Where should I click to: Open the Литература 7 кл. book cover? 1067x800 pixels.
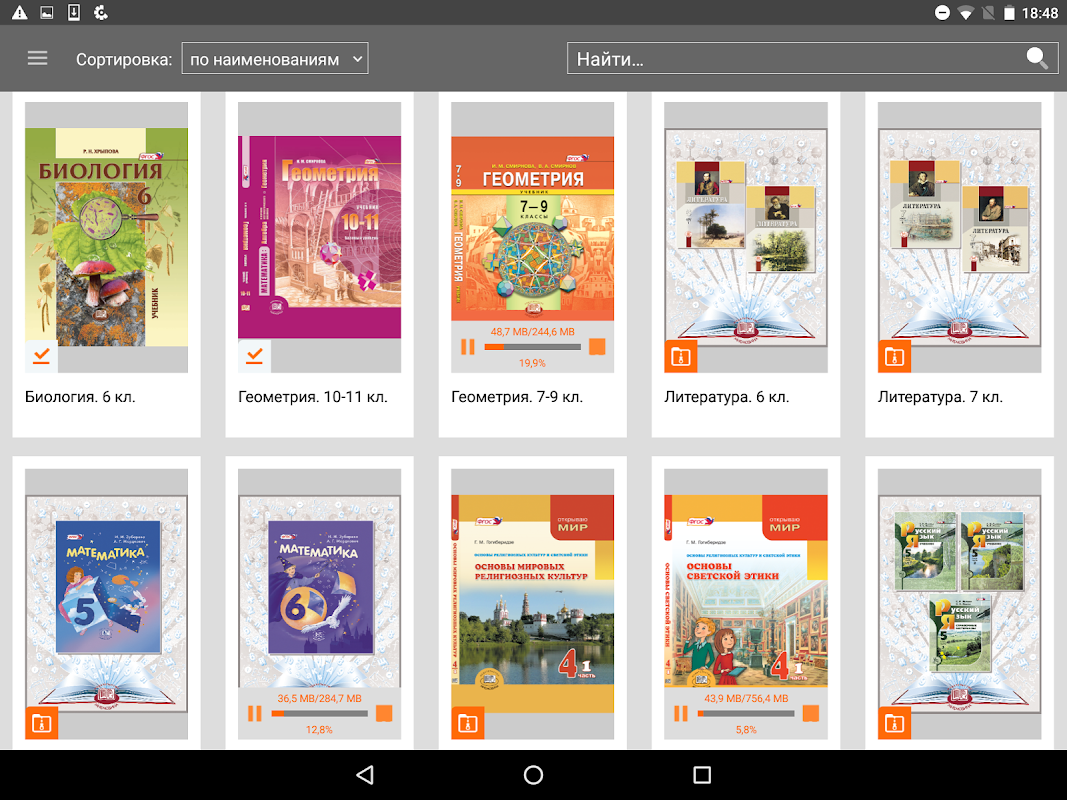pyautogui.click(x=959, y=237)
